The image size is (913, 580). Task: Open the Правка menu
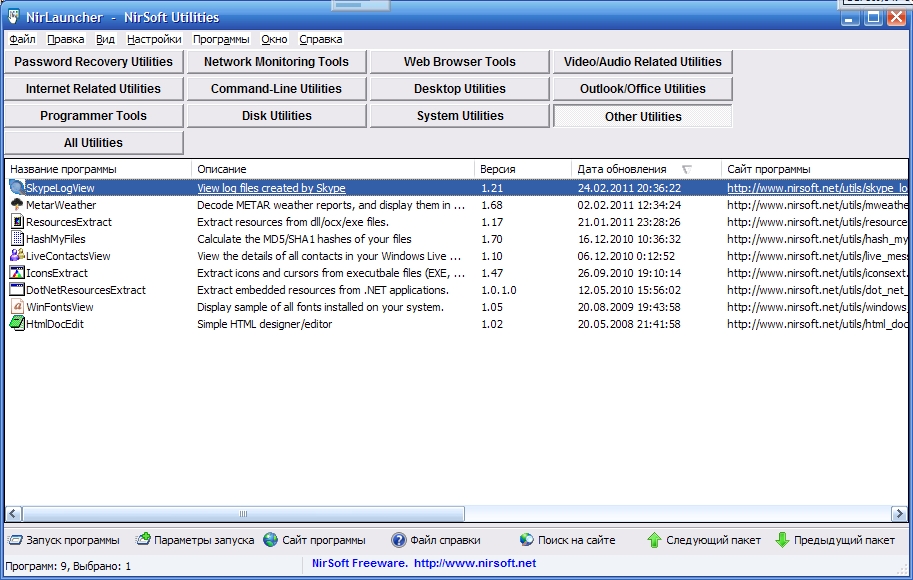(65, 39)
